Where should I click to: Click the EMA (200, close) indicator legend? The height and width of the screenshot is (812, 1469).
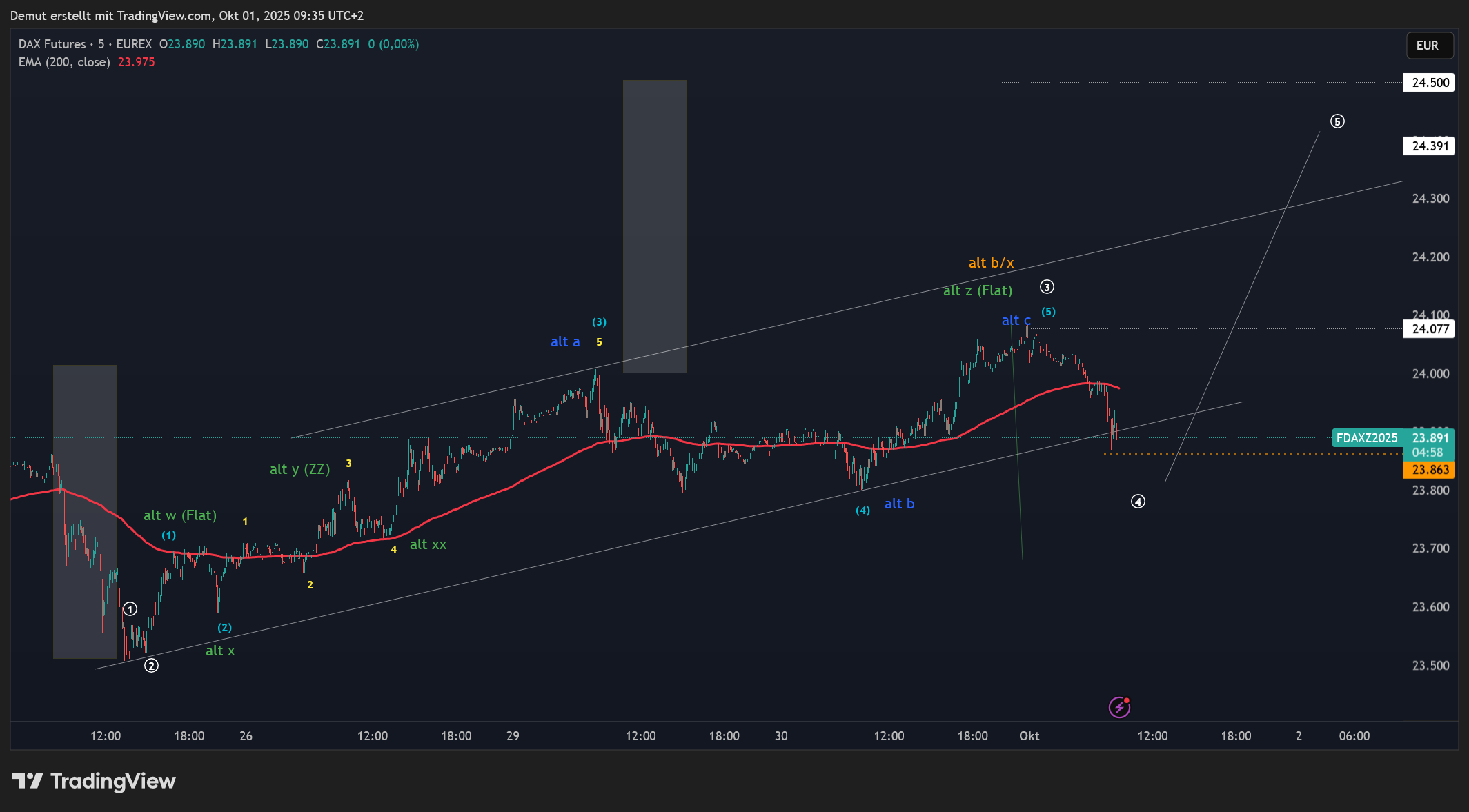click(x=64, y=62)
